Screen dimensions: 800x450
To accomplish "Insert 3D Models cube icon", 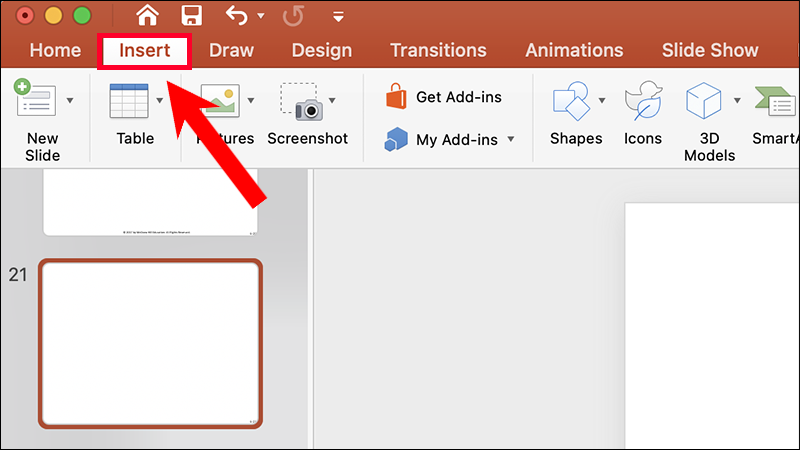I will [x=704, y=101].
